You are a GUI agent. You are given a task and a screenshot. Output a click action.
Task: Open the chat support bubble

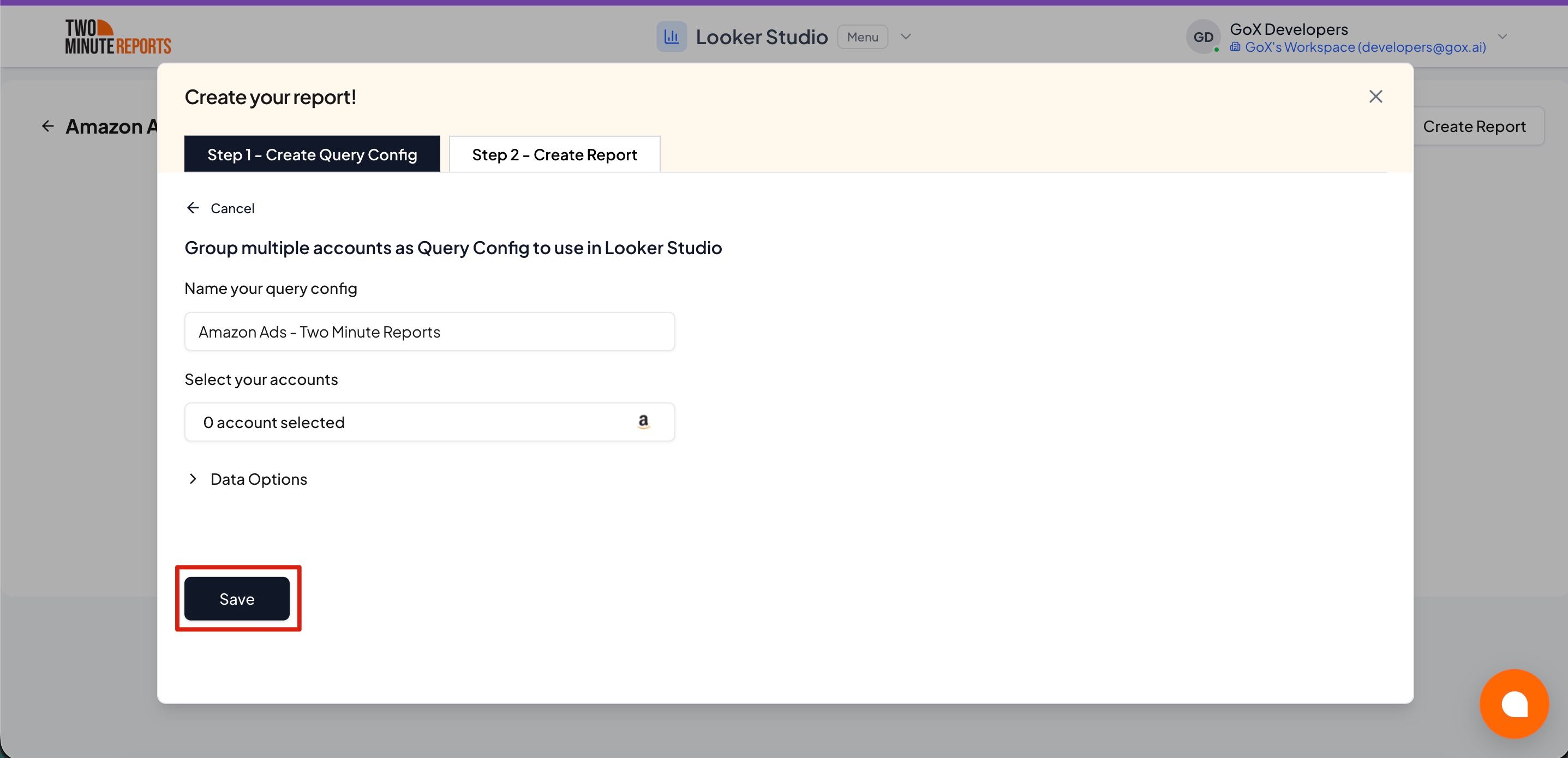[1515, 704]
